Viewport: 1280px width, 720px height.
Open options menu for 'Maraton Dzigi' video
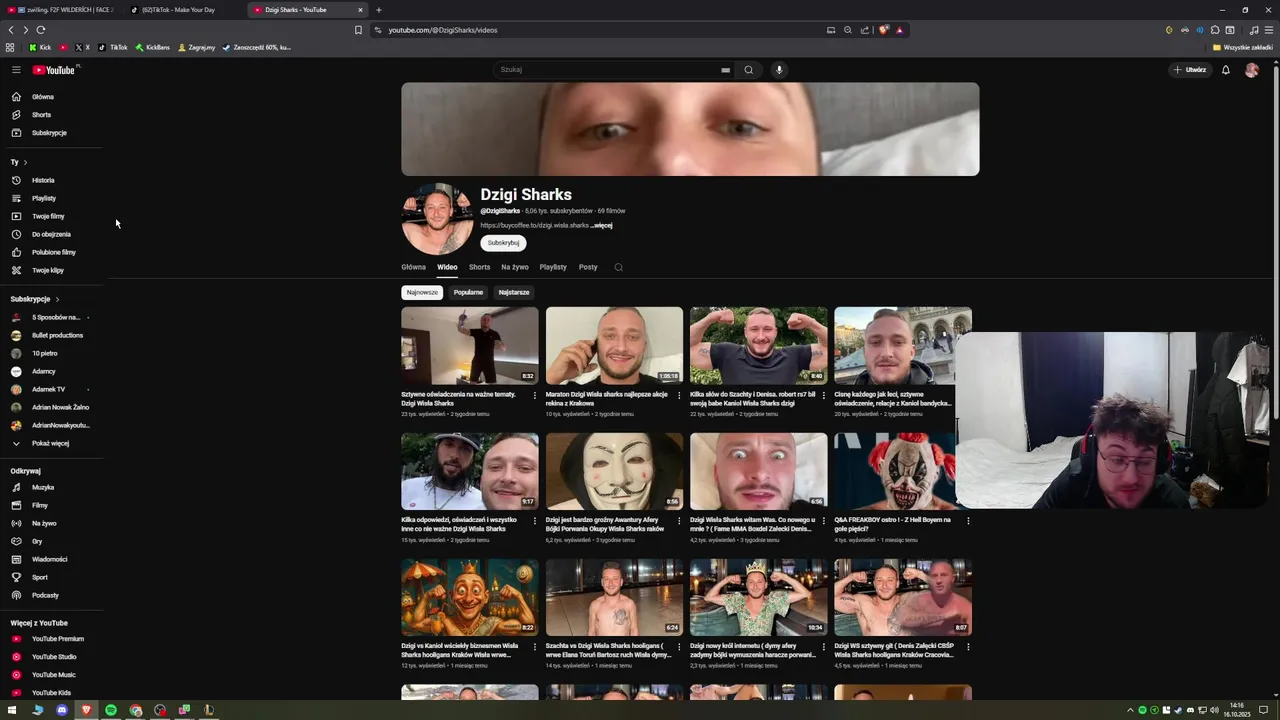[679, 395]
